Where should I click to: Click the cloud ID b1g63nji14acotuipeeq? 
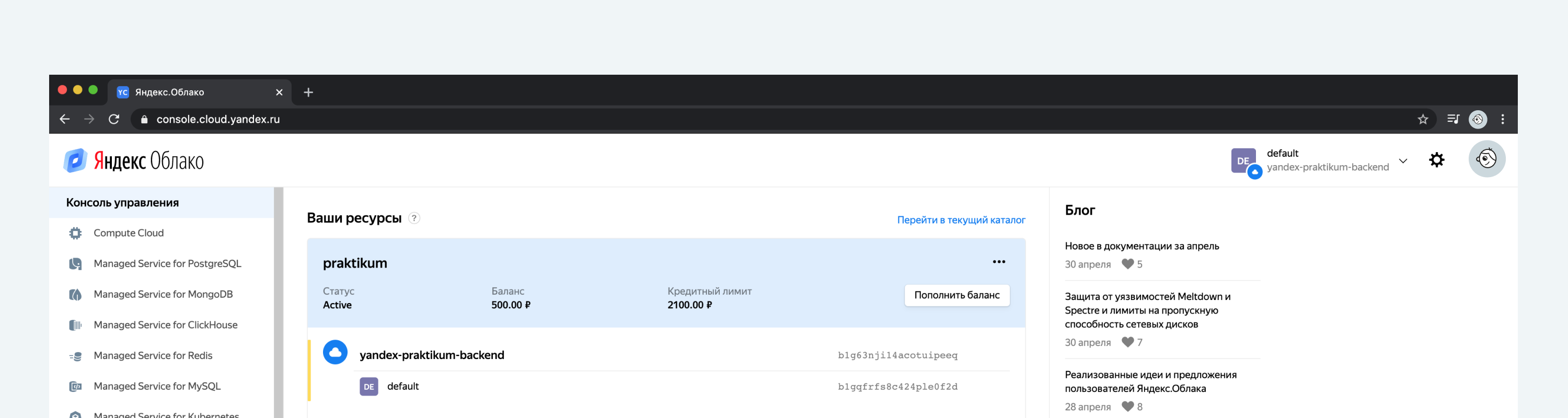click(897, 355)
